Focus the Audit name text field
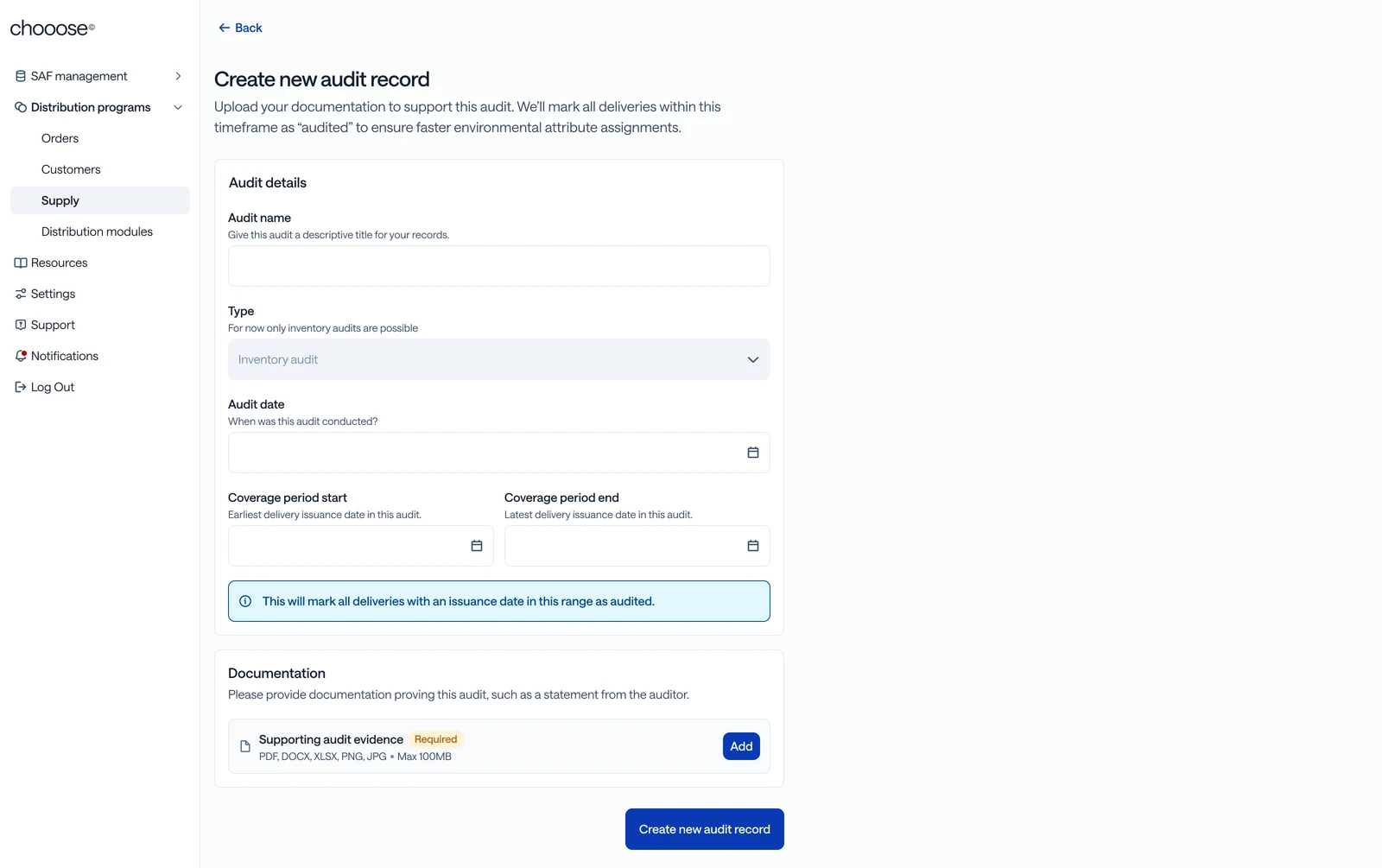The width and height of the screenshot is (1382, 868). point(498,266)
